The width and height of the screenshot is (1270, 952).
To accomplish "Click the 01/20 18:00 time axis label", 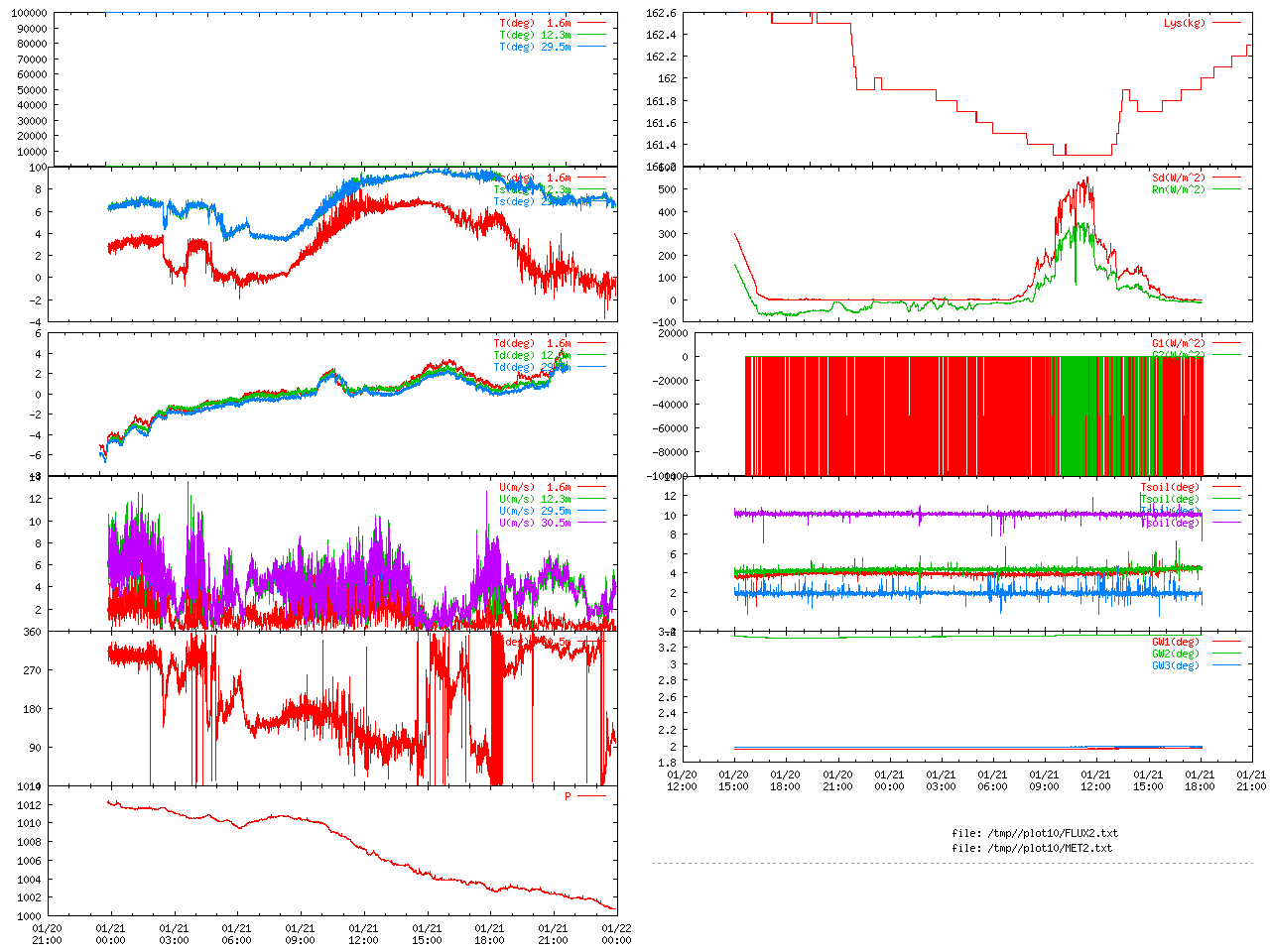I will tap(785, 780).
